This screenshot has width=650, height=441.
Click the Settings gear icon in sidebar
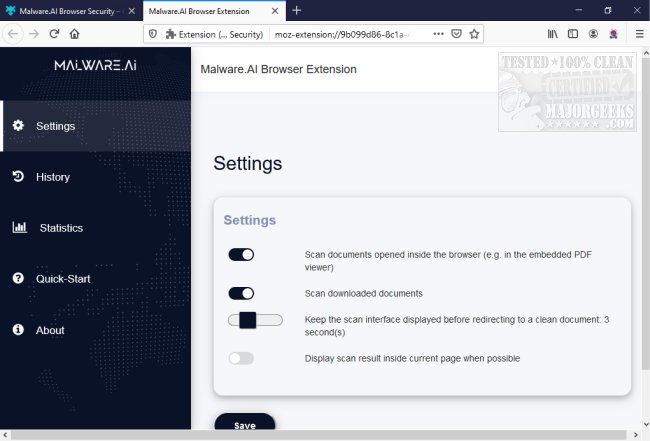coord(18,126)
